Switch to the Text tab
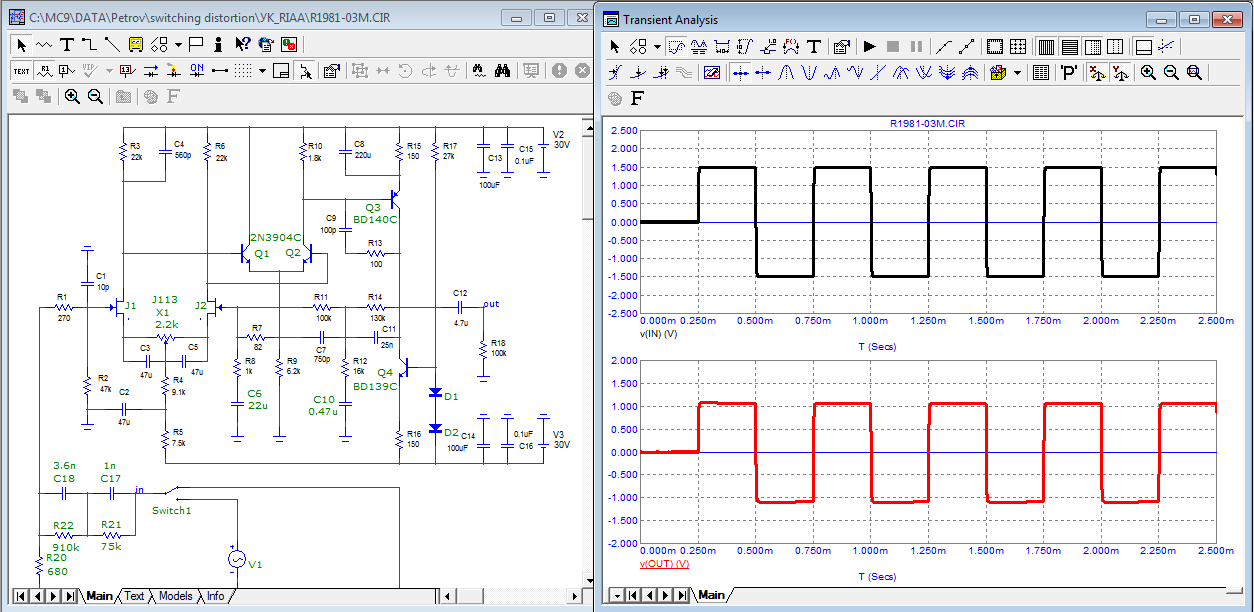 click(x=134, y=596)
